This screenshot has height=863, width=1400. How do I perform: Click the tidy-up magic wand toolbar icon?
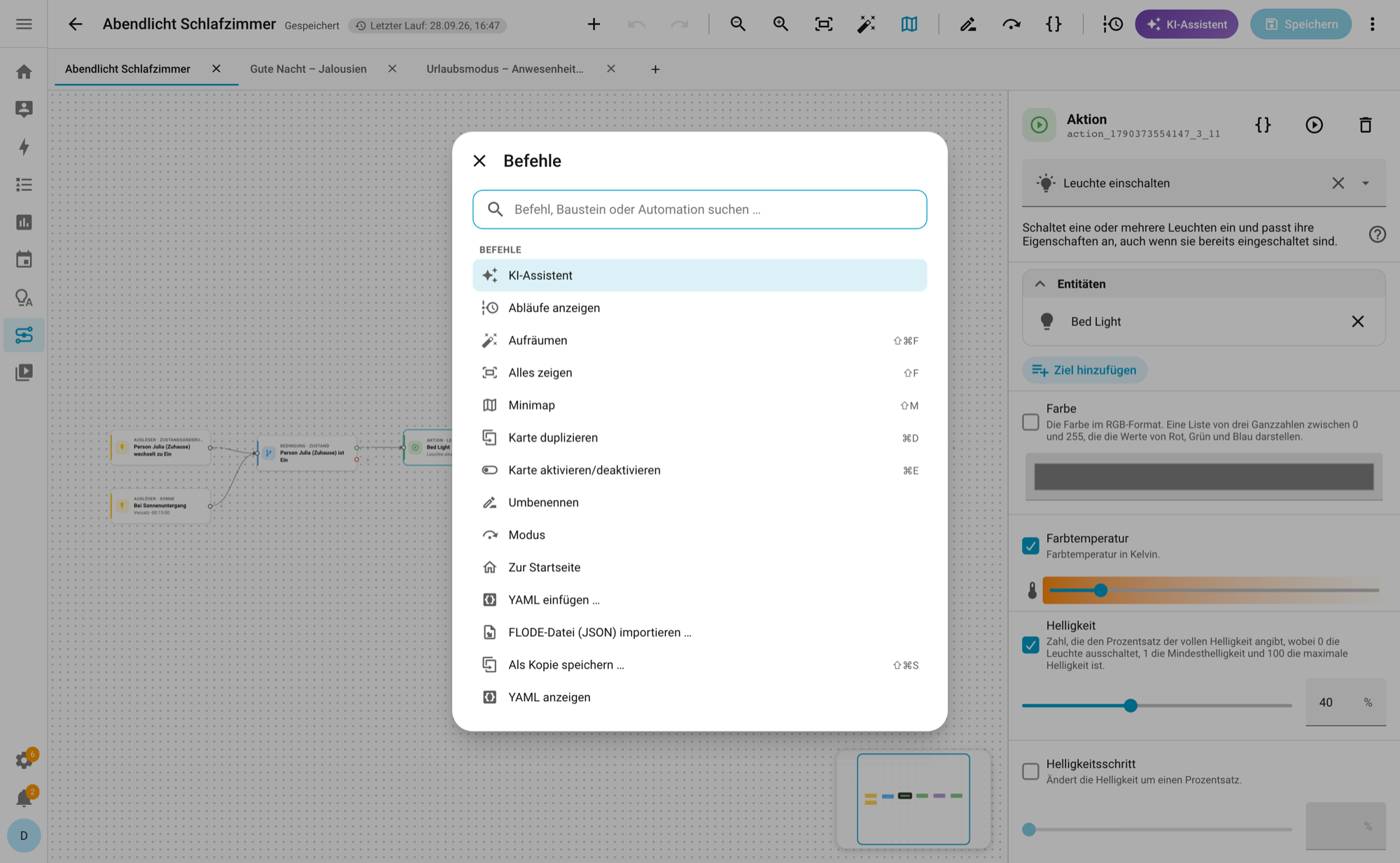[x=866, y=24]
